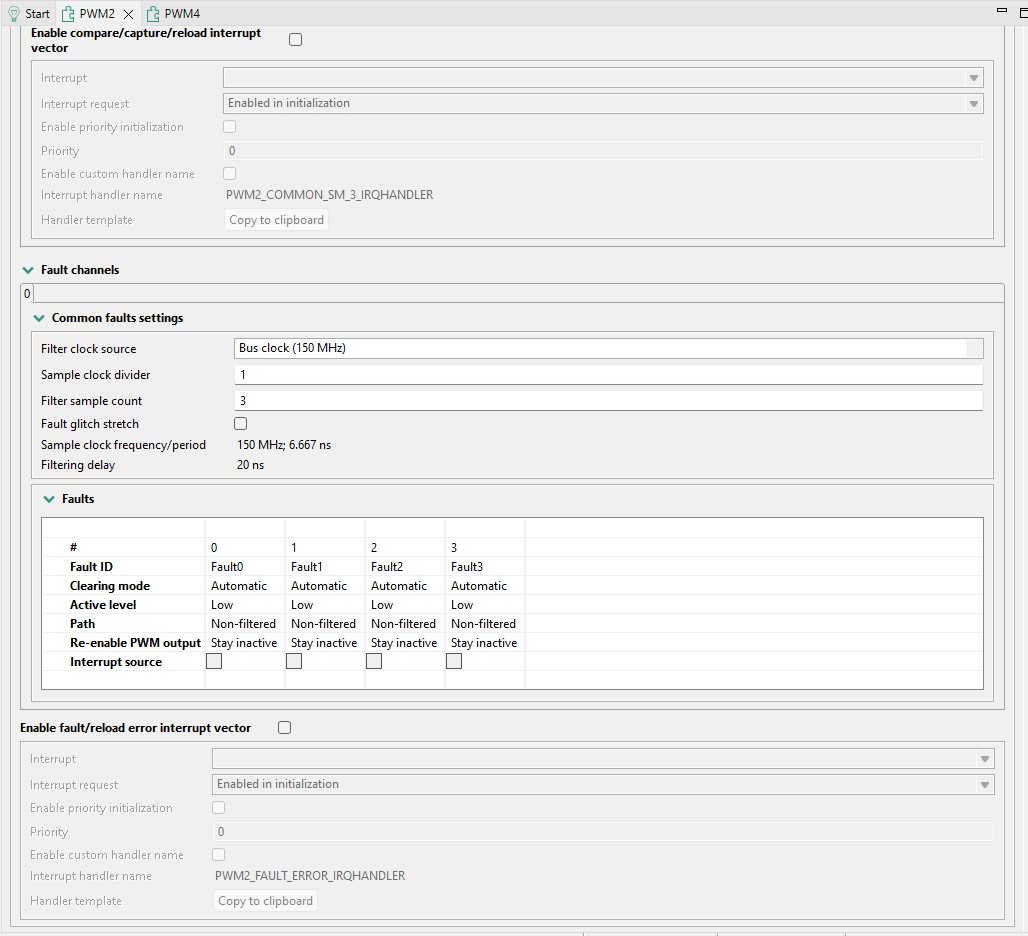
Task: Click the Sample clock divider field
Action: (x=608, y=374)
